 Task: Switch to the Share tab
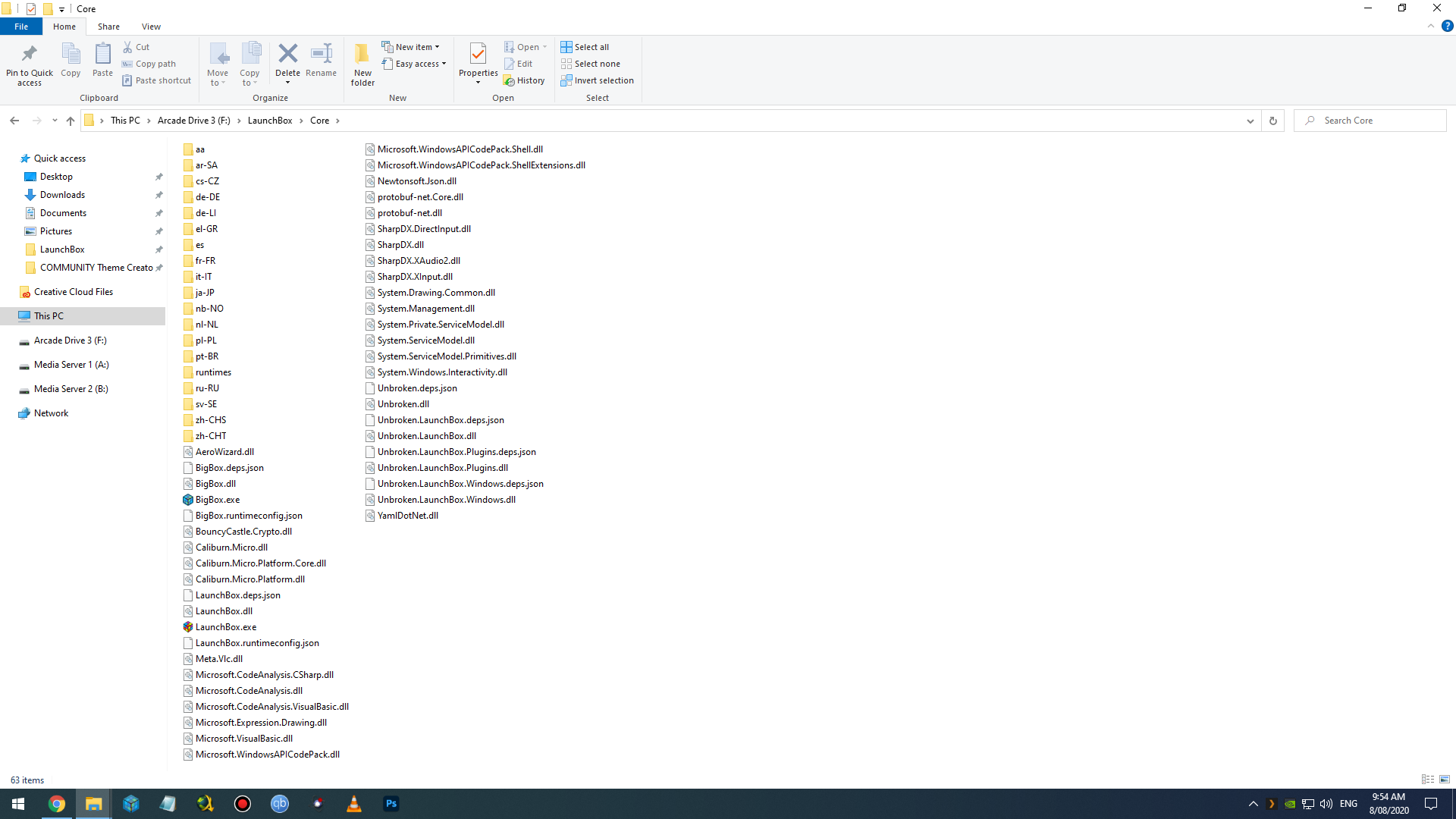coord(108,27)
